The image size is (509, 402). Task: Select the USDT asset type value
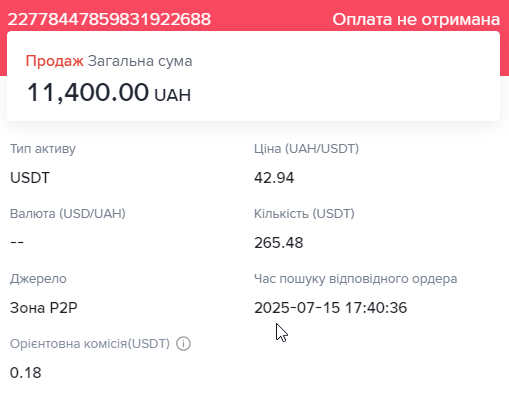30,178
